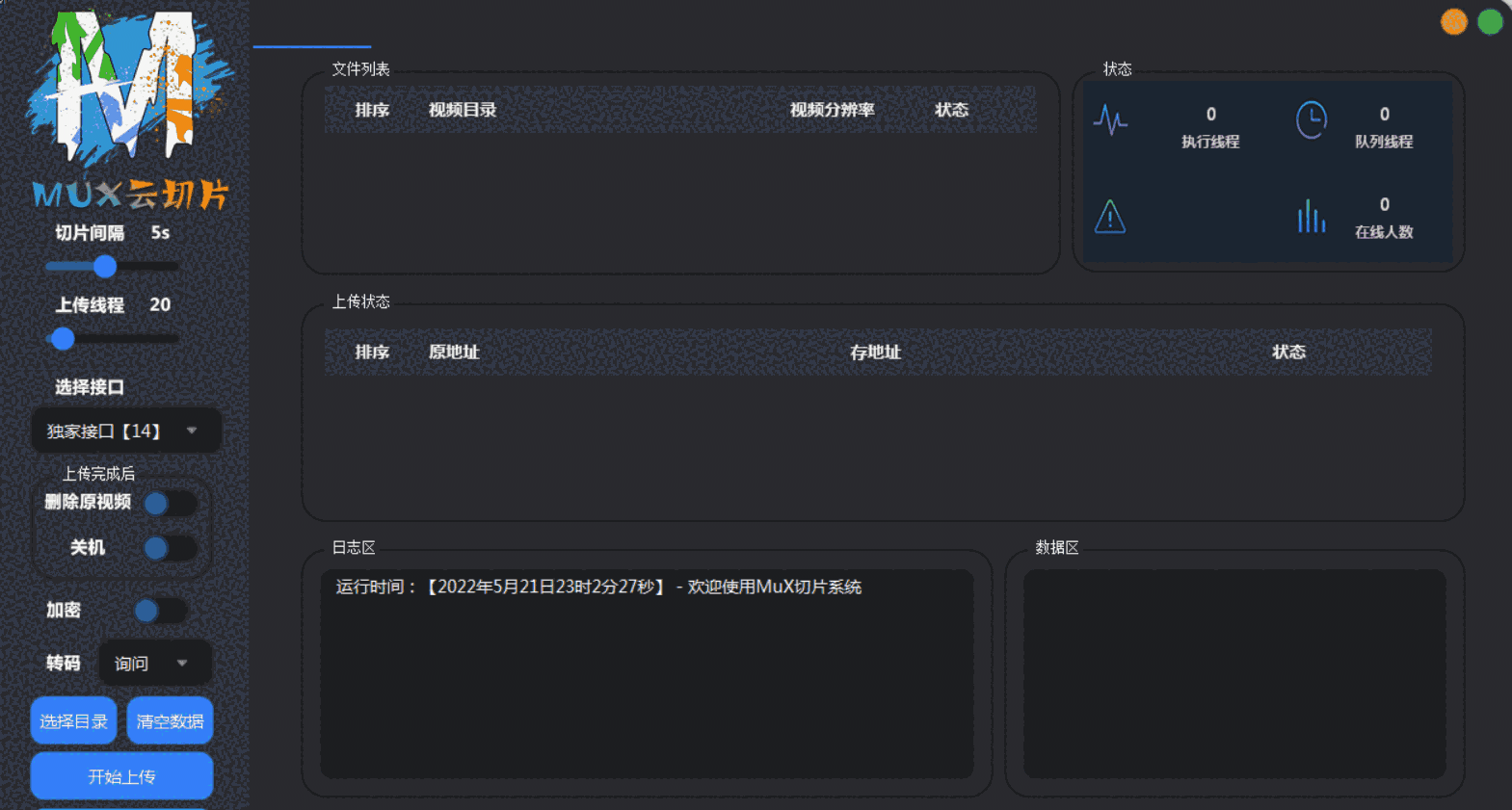Click the clock icon for 队列线程

point(1311,120)
